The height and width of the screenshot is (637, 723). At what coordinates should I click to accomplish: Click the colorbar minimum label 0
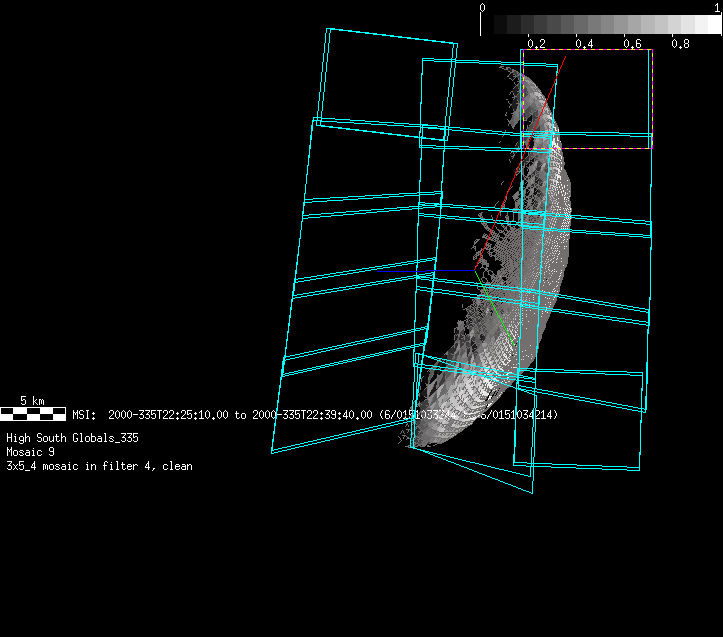[484, 7]
